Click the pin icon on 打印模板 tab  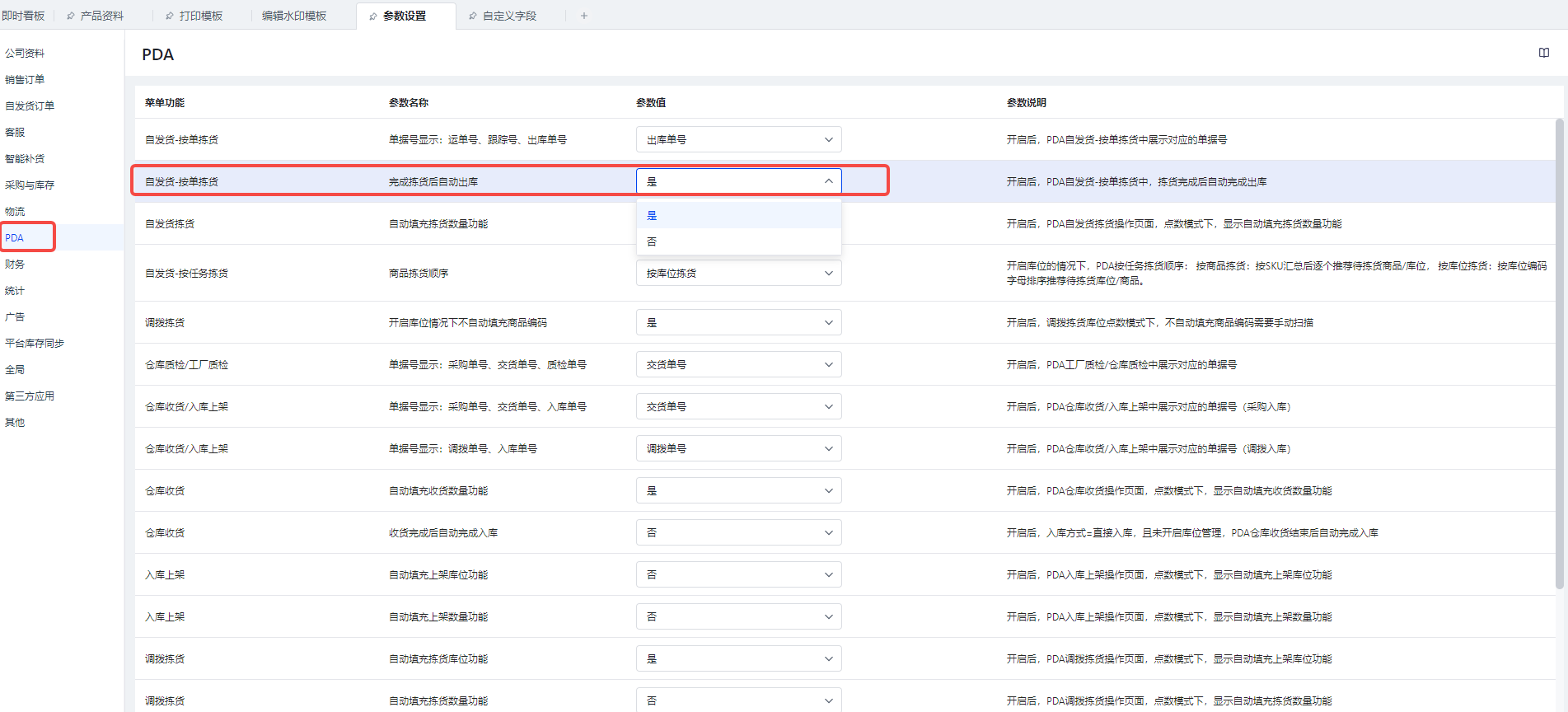point(170,16)
